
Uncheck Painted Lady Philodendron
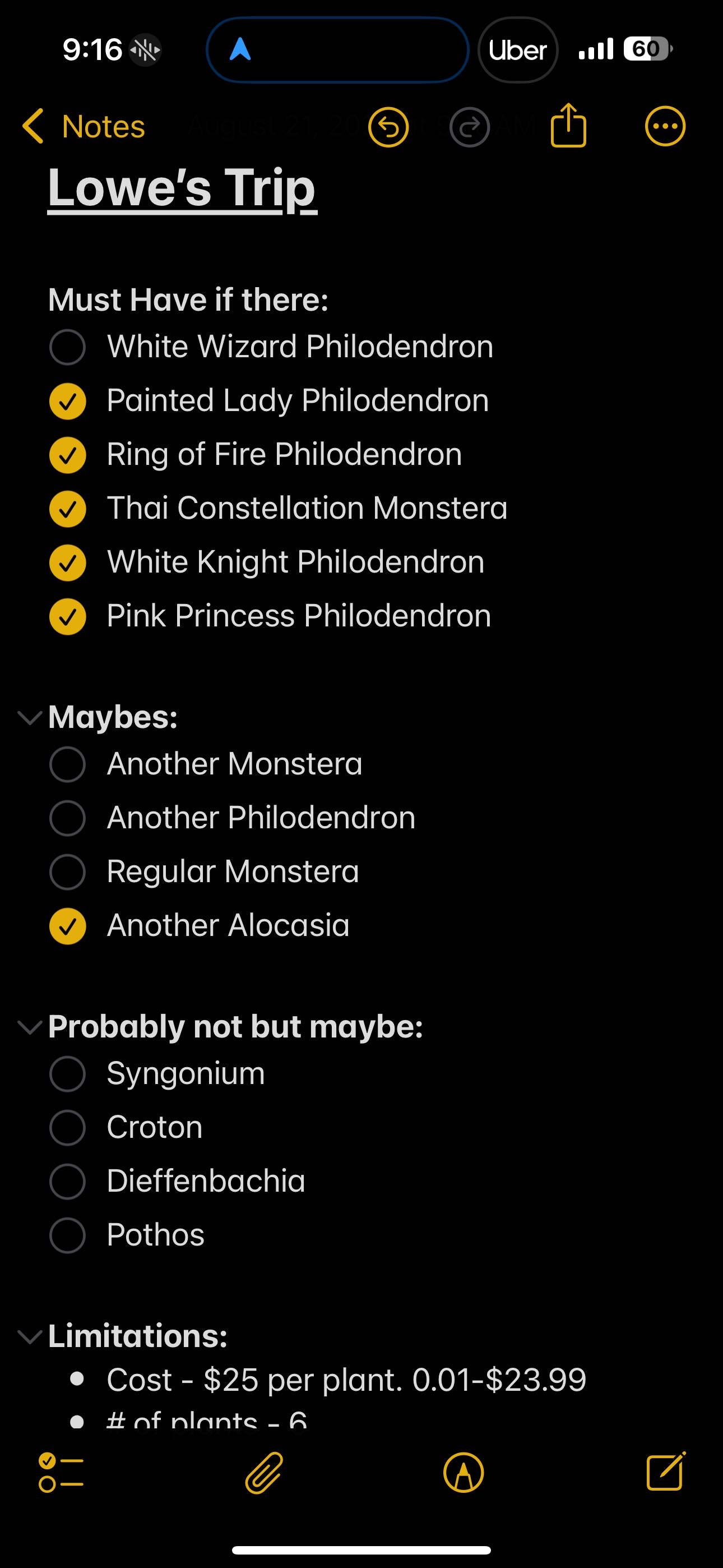68,401
